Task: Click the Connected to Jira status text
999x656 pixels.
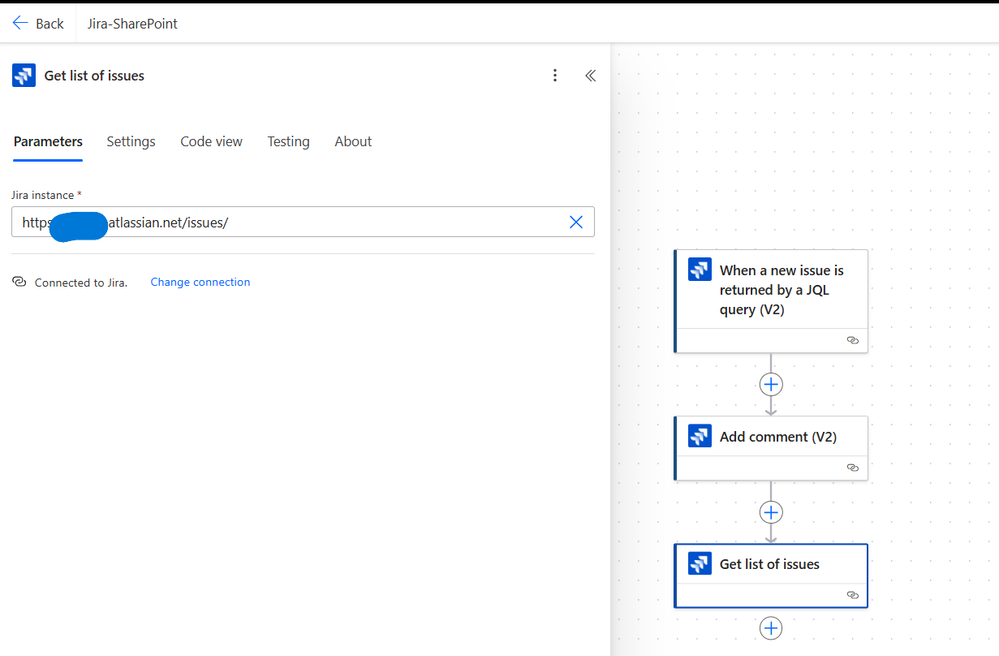Action: pos(81,283)
